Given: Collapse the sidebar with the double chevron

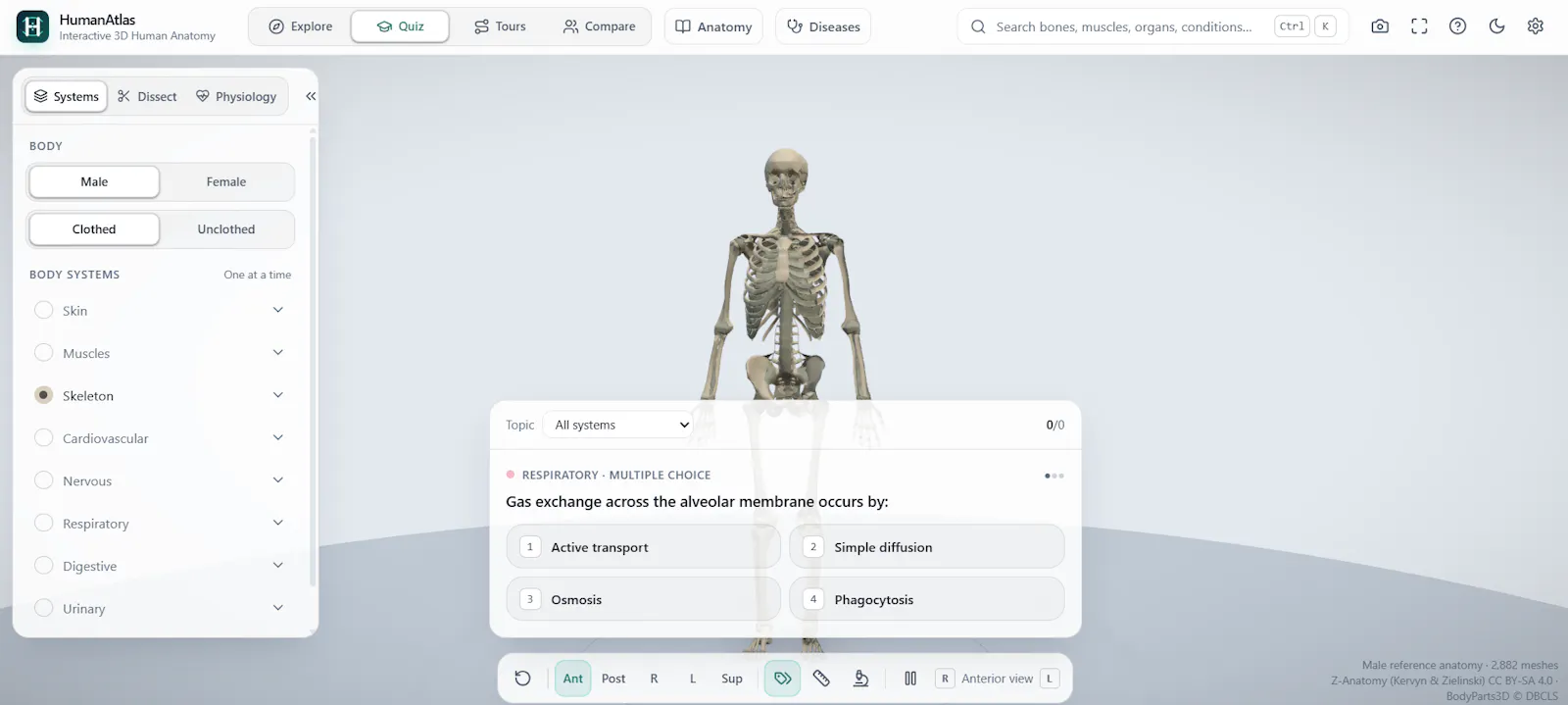Looking at the screenshot, I should coord(311,96).
